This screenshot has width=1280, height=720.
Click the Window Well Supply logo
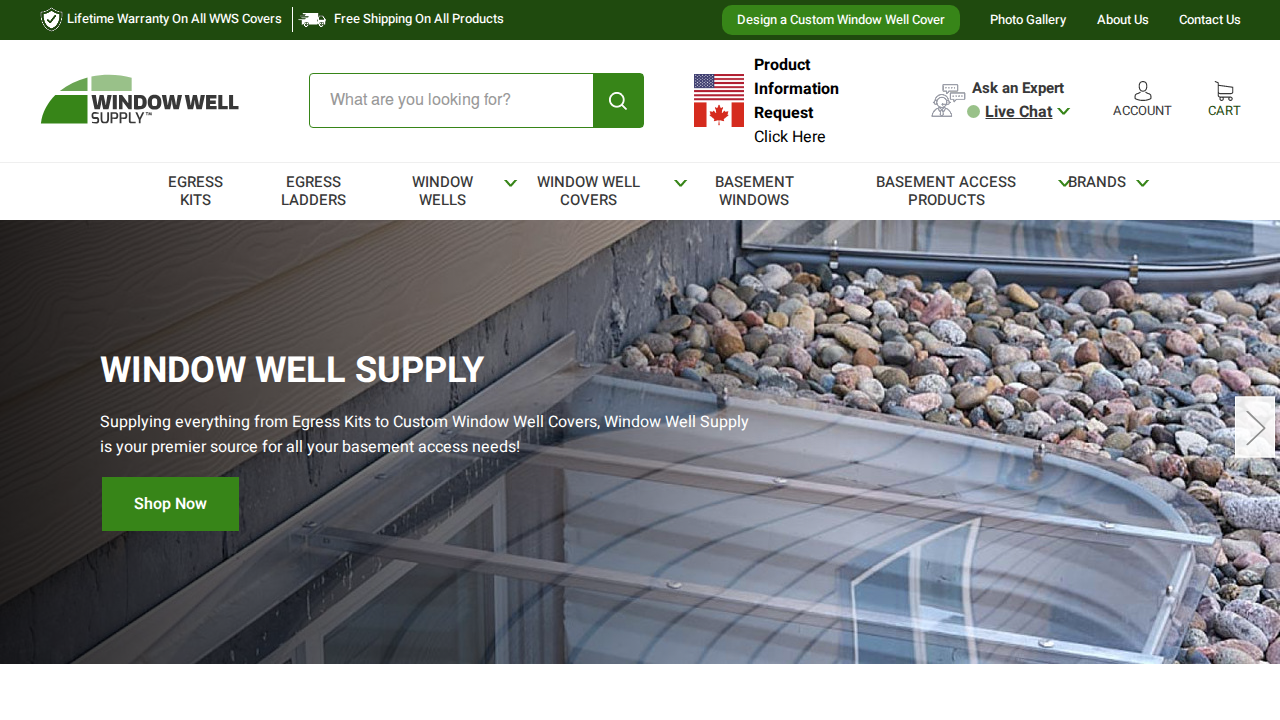(x=140, y=100)
